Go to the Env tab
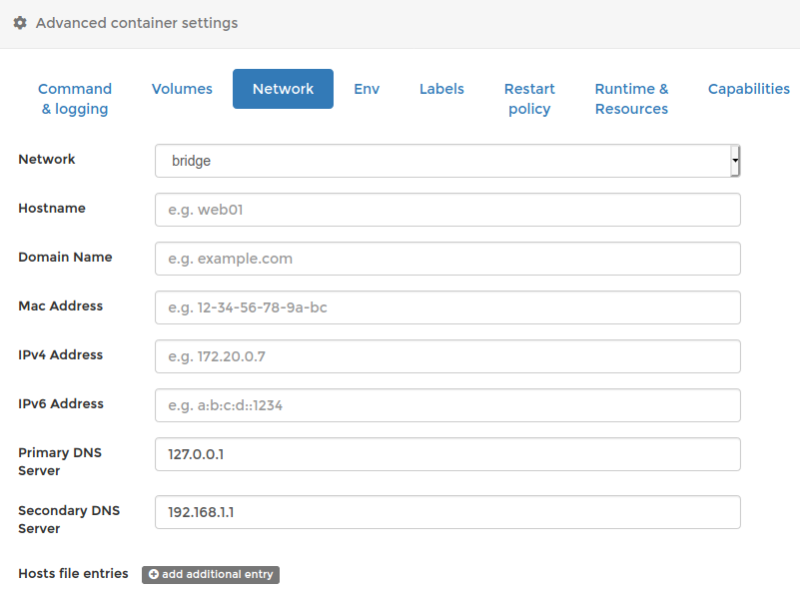This screenshot has width=800, height=594. [x=367, y=89]
